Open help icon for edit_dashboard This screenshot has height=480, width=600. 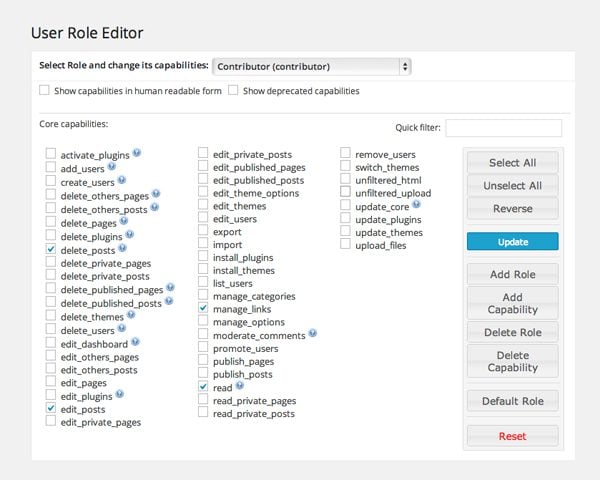pyautogui.click(x=135, y=342)
